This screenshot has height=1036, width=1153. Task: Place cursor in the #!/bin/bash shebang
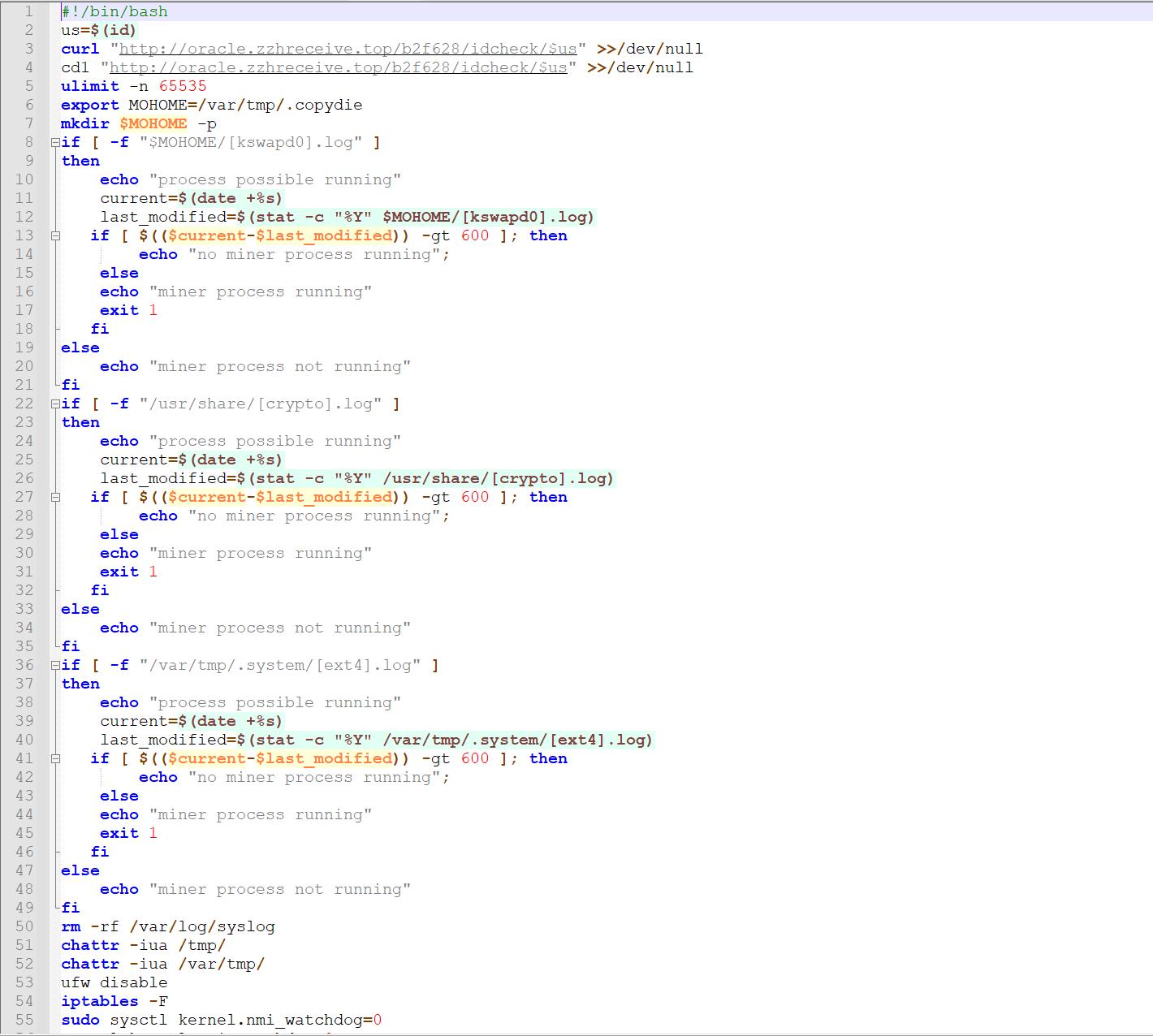click(114, 11)
